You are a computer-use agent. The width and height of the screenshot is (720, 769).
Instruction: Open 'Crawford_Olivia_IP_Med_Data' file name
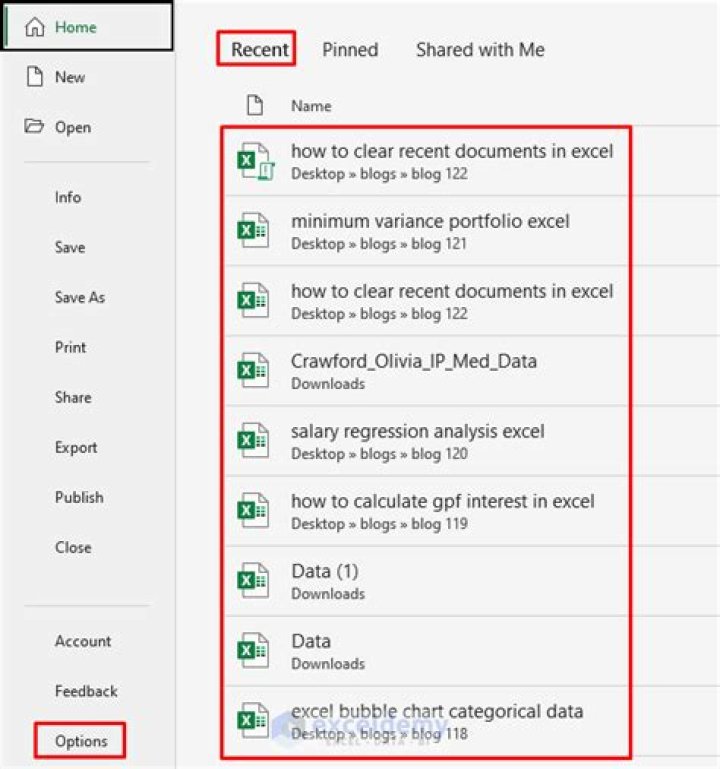click(x=413, y=361)
